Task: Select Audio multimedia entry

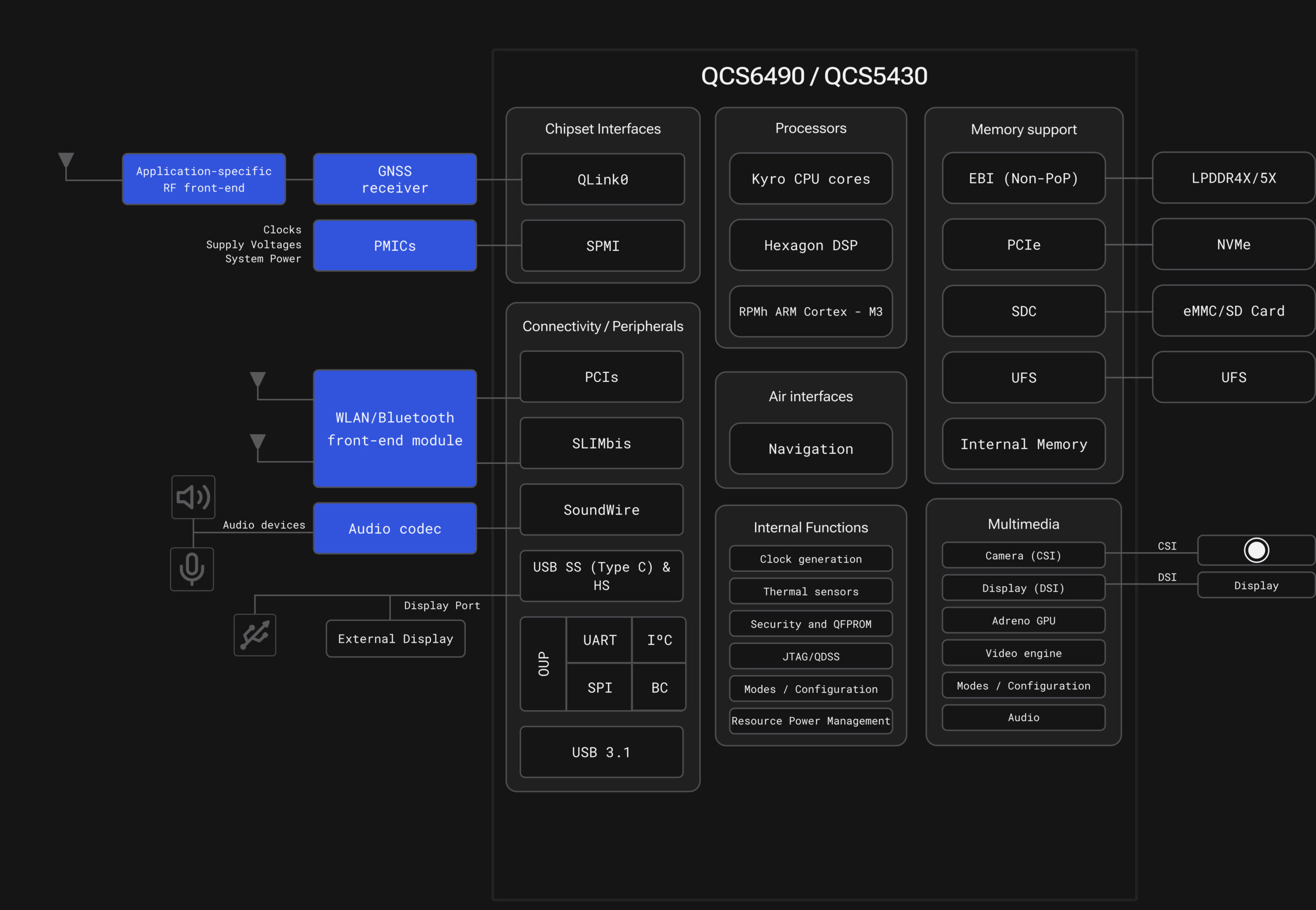Action: coord(1024,717)
